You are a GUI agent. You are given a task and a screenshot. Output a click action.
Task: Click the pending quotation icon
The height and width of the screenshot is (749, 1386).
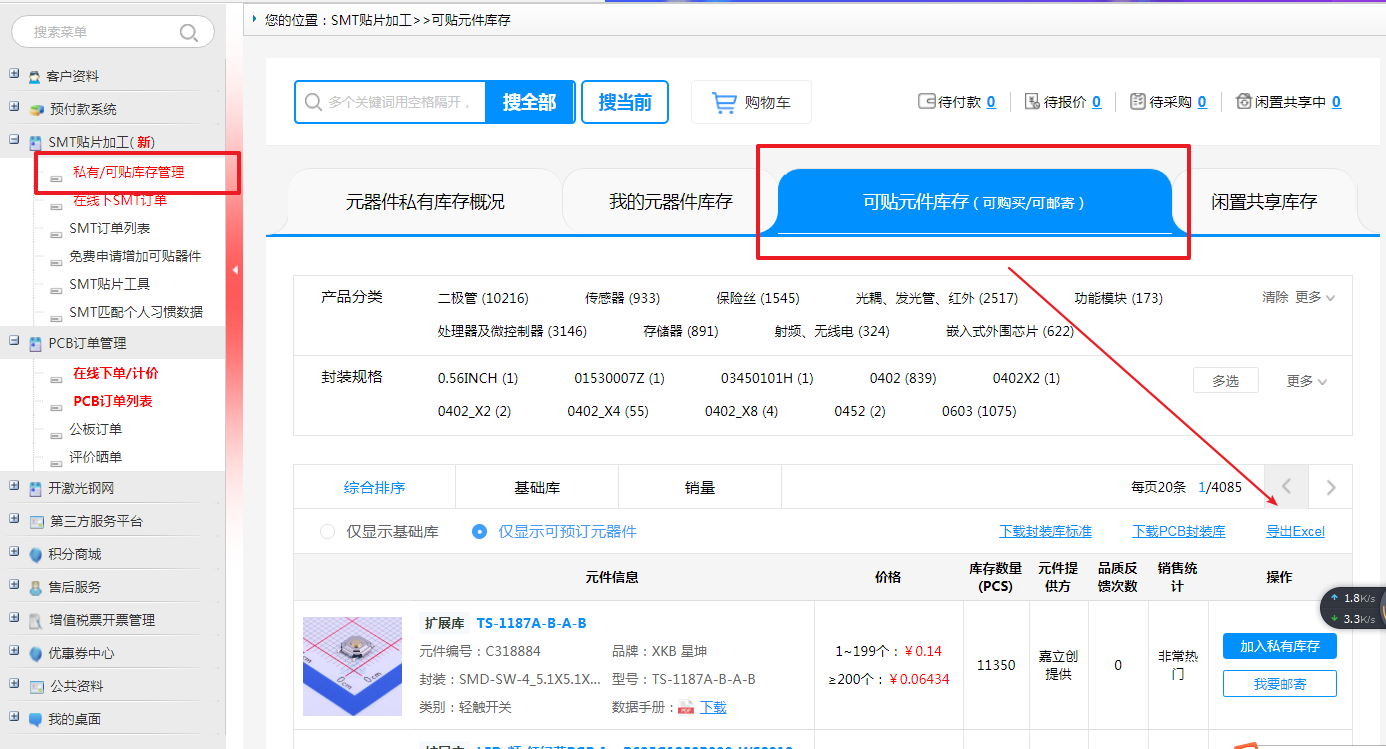click(x=1031, y=102)
